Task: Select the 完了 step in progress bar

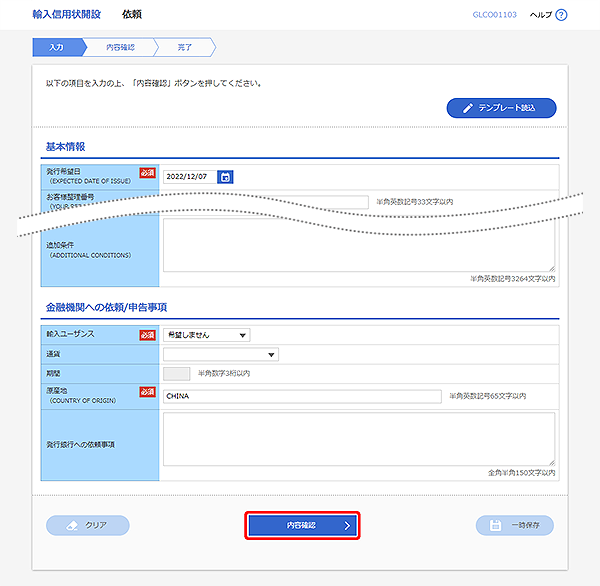Action: pyautogui.click(x=184, y=47)
